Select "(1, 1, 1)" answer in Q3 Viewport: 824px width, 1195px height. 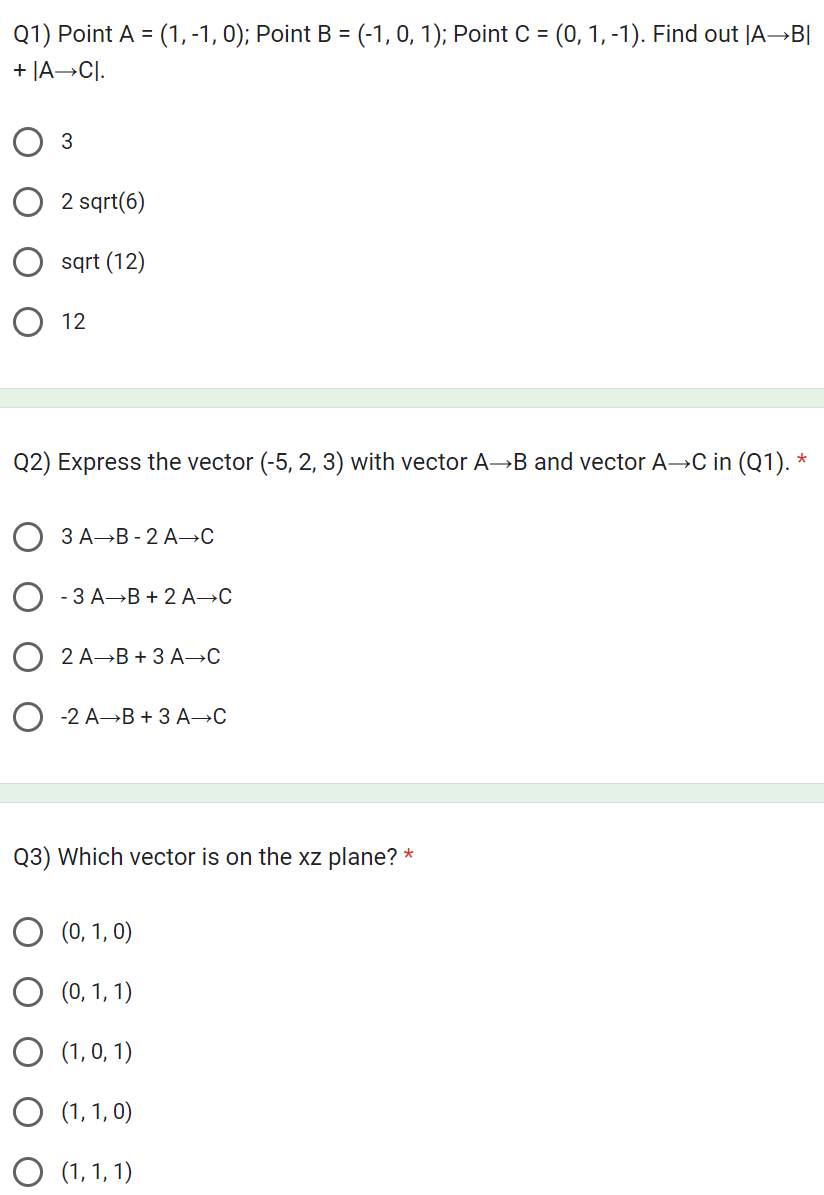pos(28,1171)
